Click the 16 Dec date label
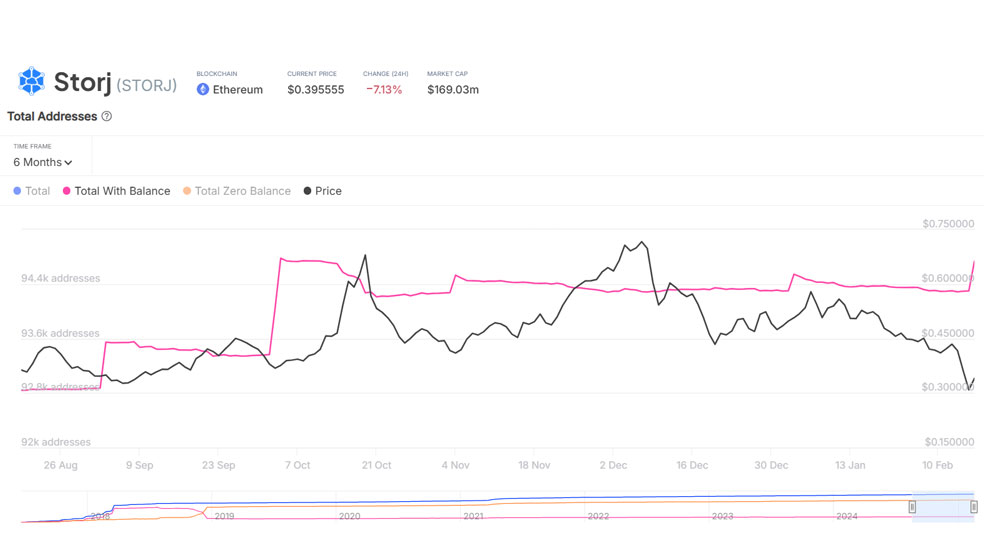 (x=692, y=465)
